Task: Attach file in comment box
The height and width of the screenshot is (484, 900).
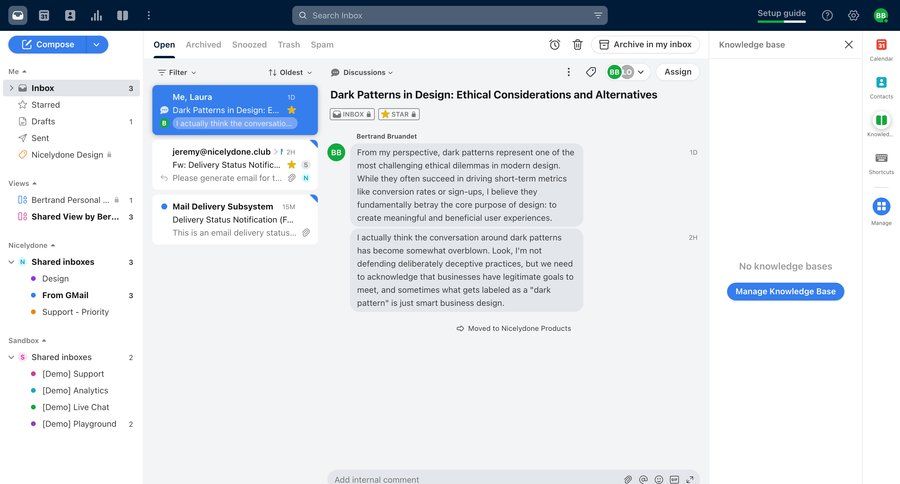Action: [628, 479]
